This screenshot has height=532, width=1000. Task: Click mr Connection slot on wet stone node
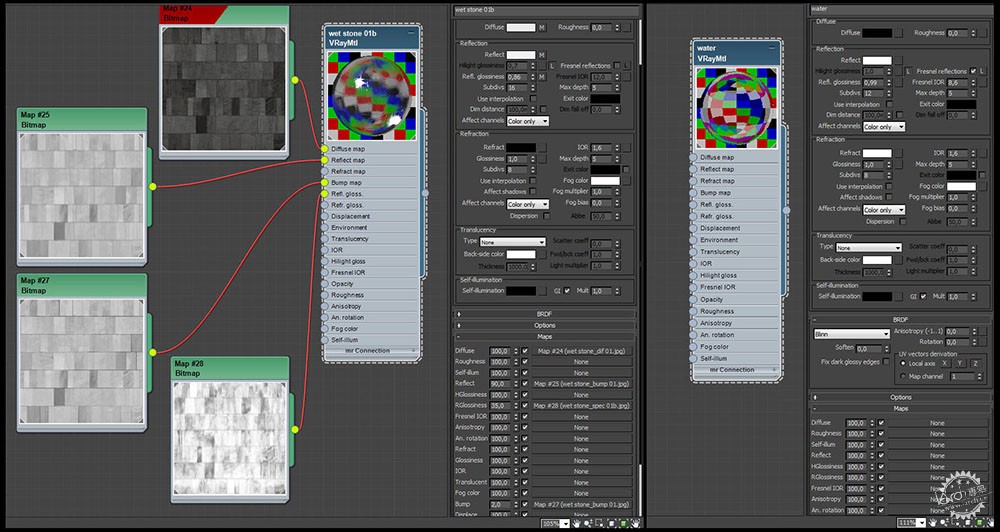[371, 351]
